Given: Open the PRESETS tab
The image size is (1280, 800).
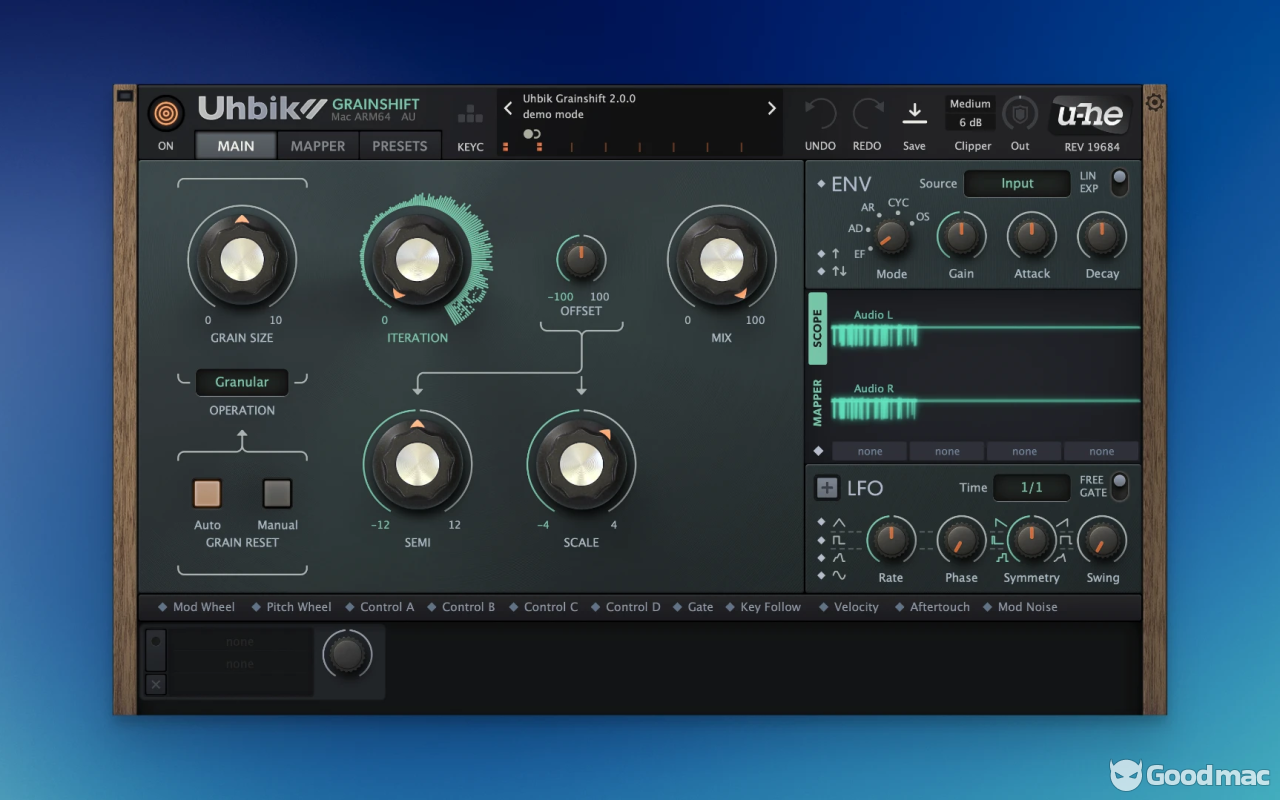Looking at the screenshot, I should click(x=400, y=146).
